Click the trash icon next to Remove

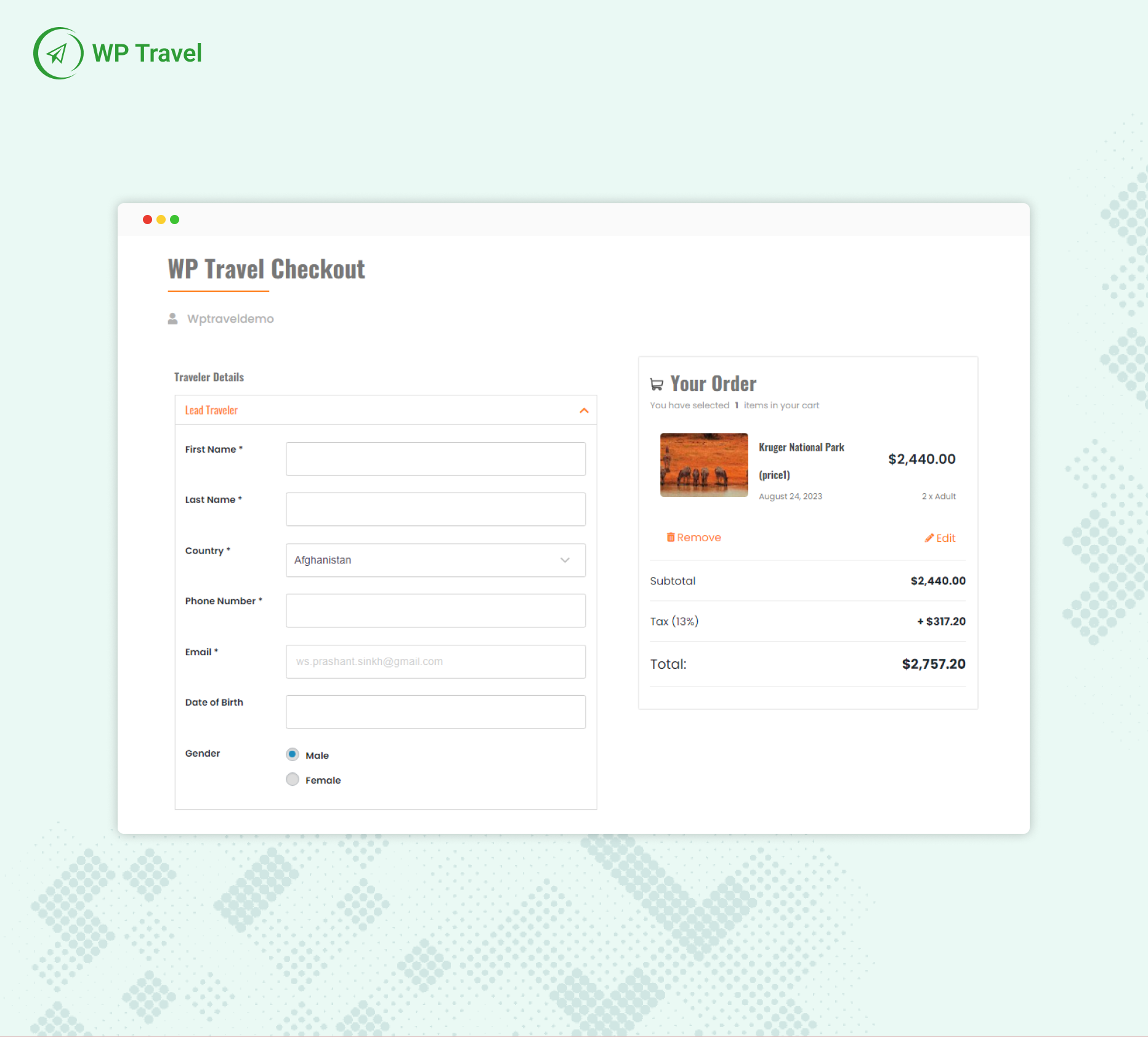(x=670, y=537)
